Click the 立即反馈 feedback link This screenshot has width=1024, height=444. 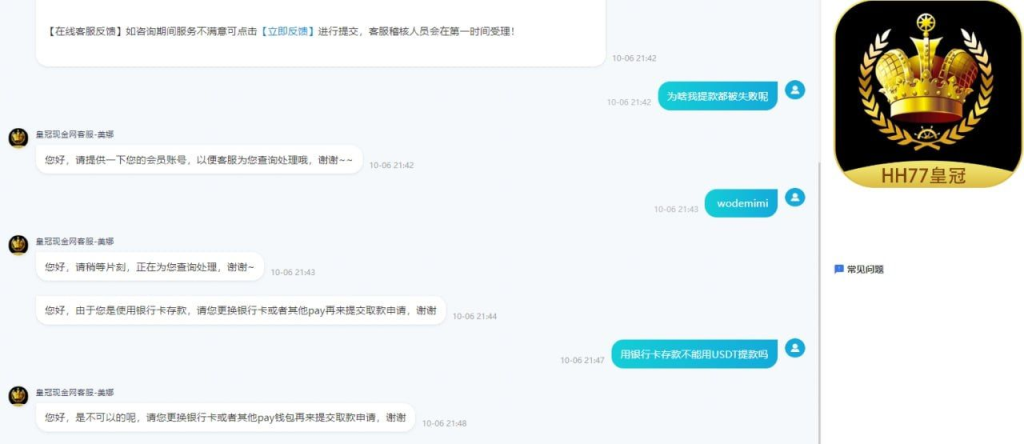click(x=287, y=31)
